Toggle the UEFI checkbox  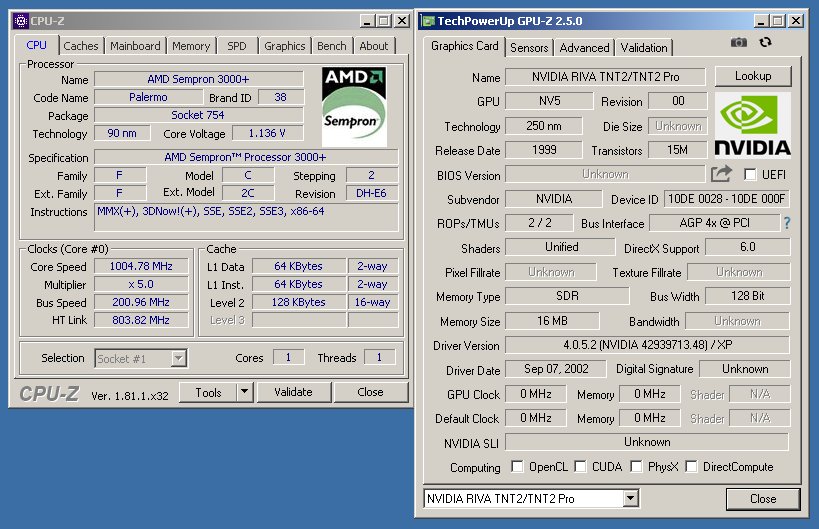pyautogui.click(x=750, y=174)
